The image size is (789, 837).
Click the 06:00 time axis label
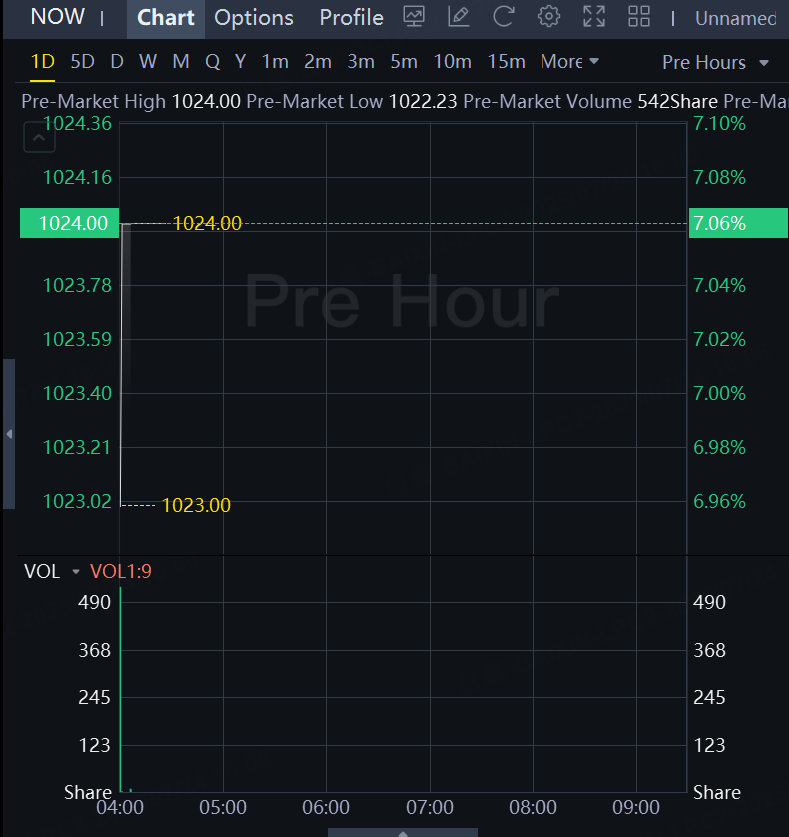pyautogui.click(x=326, y=807)
